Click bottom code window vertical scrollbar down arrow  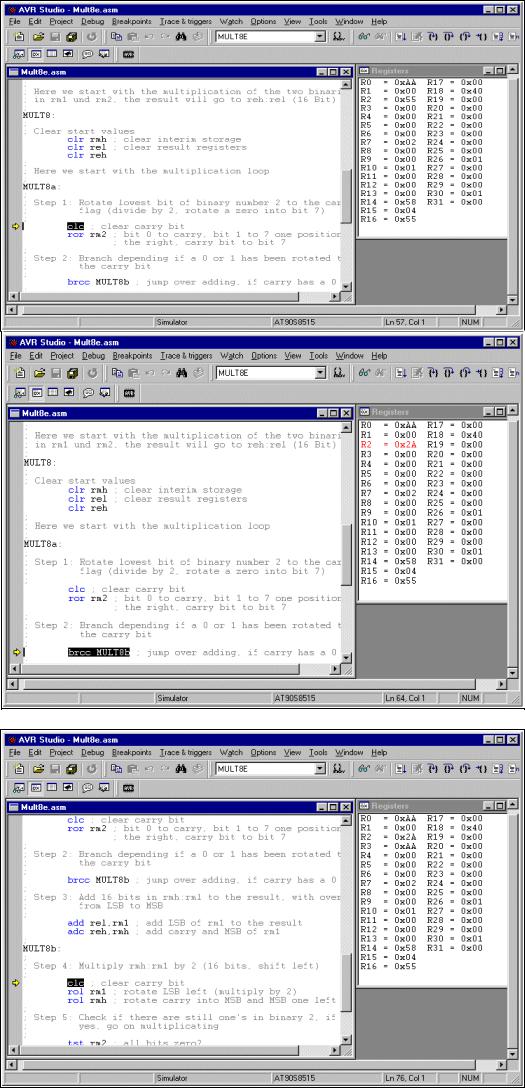(x=347, y=1039)
